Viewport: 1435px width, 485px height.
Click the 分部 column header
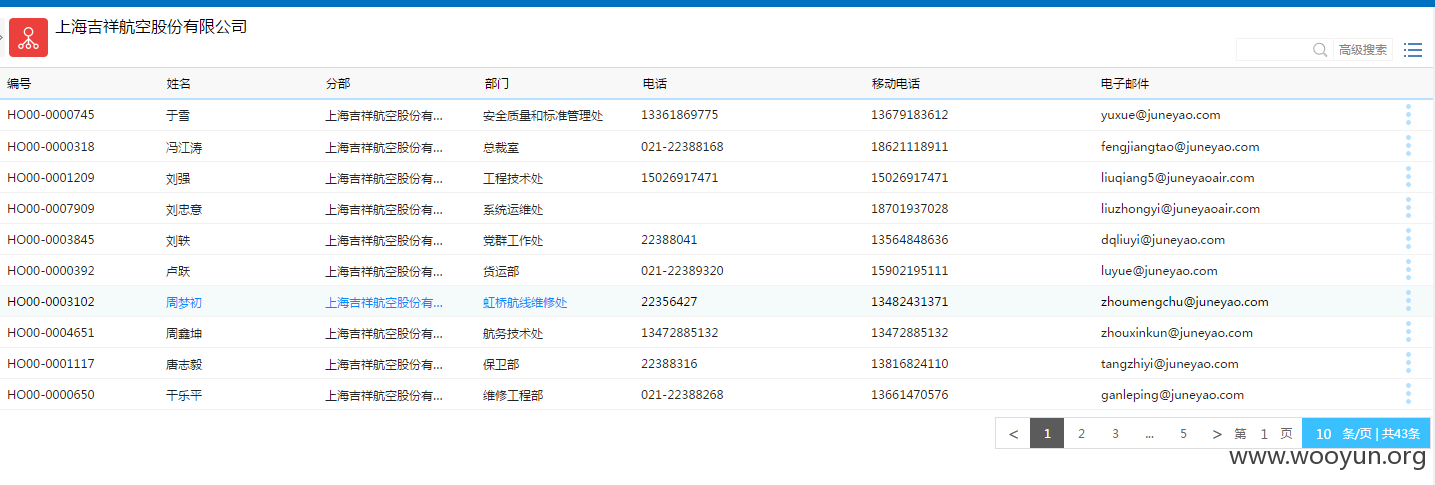[338, 84]
